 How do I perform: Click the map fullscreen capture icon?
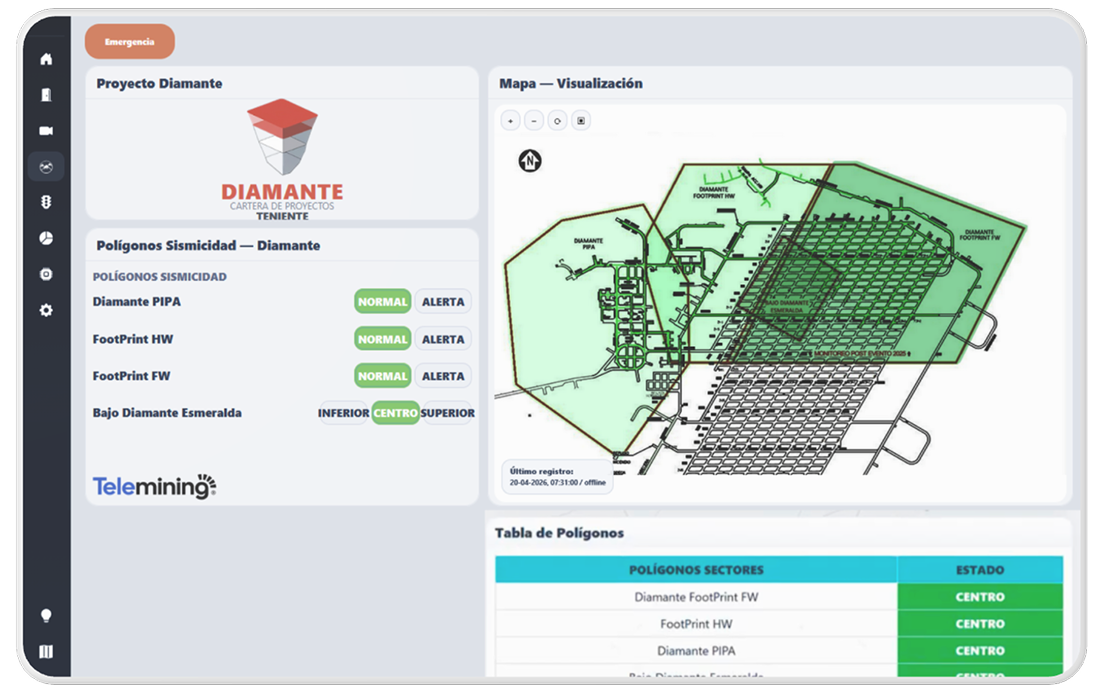point(581,121)
